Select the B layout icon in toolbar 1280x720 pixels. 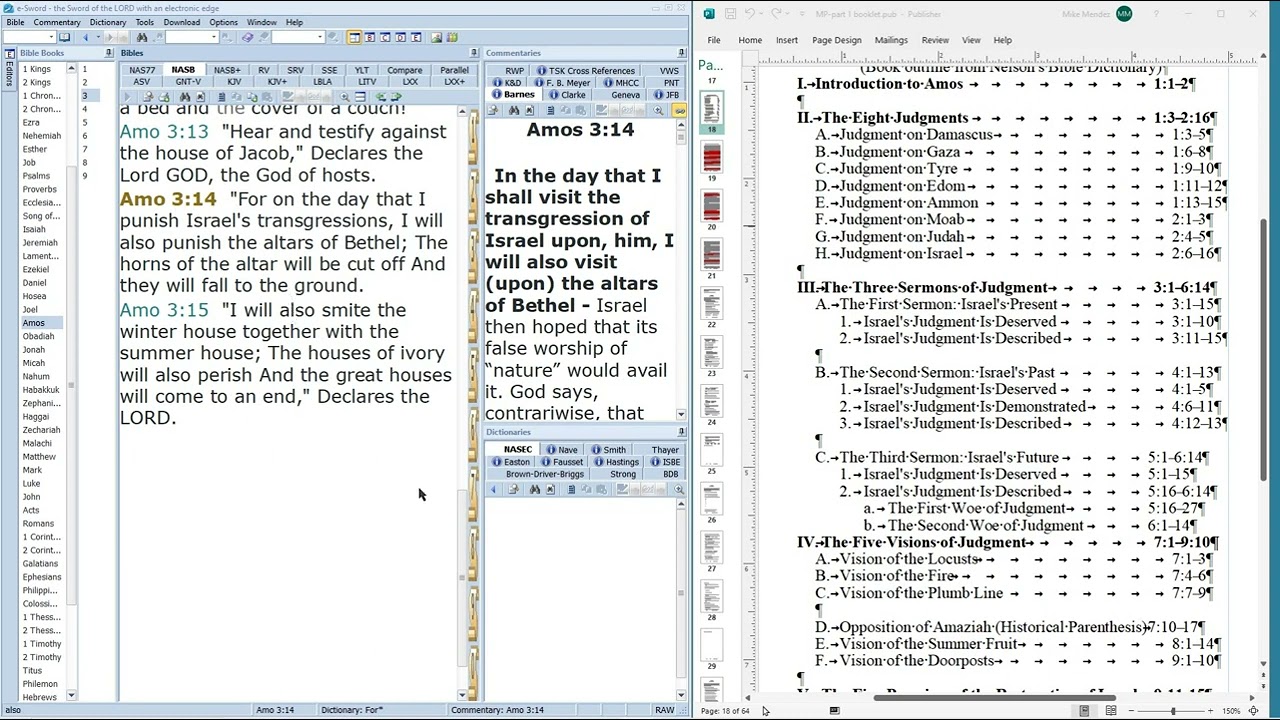pos(370,37)
